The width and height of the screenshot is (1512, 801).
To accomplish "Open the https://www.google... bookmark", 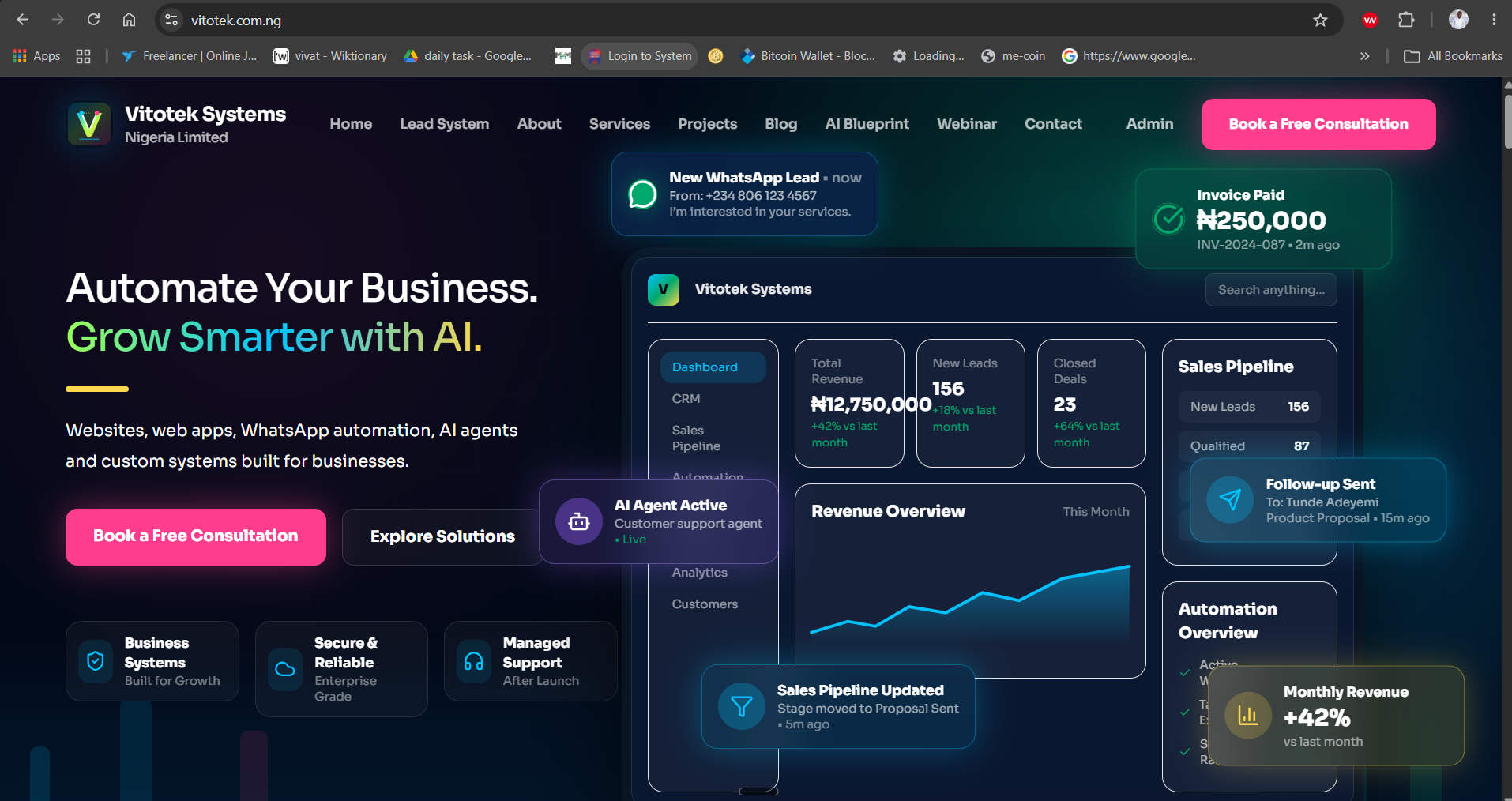I will pyautogui.click(x=1129, y=56).
